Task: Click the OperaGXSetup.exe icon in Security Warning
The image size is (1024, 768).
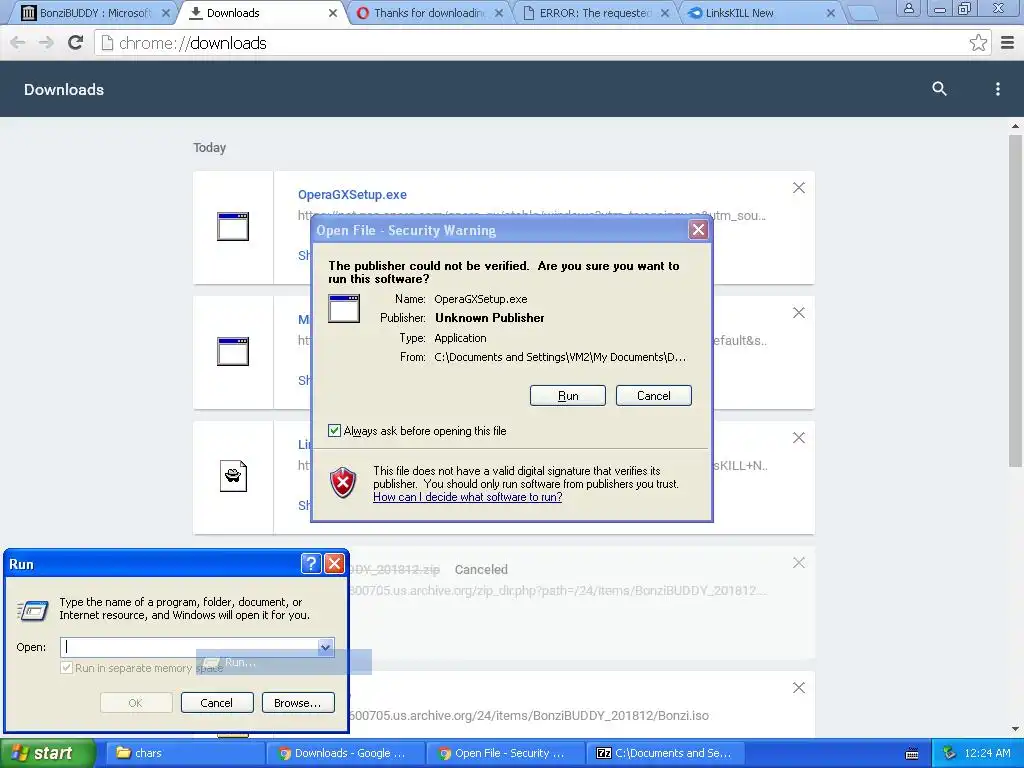Action: click(x=344, y=308)
